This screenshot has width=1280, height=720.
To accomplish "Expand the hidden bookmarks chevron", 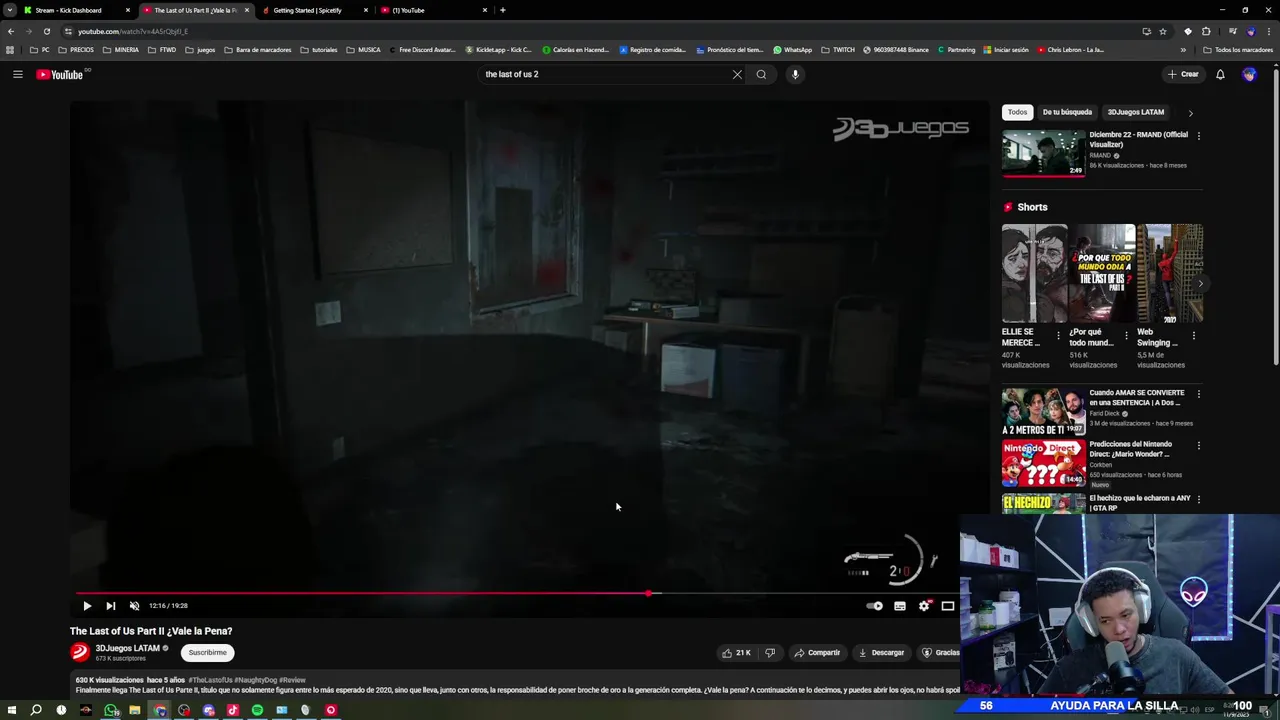I will coord(1183,50).
